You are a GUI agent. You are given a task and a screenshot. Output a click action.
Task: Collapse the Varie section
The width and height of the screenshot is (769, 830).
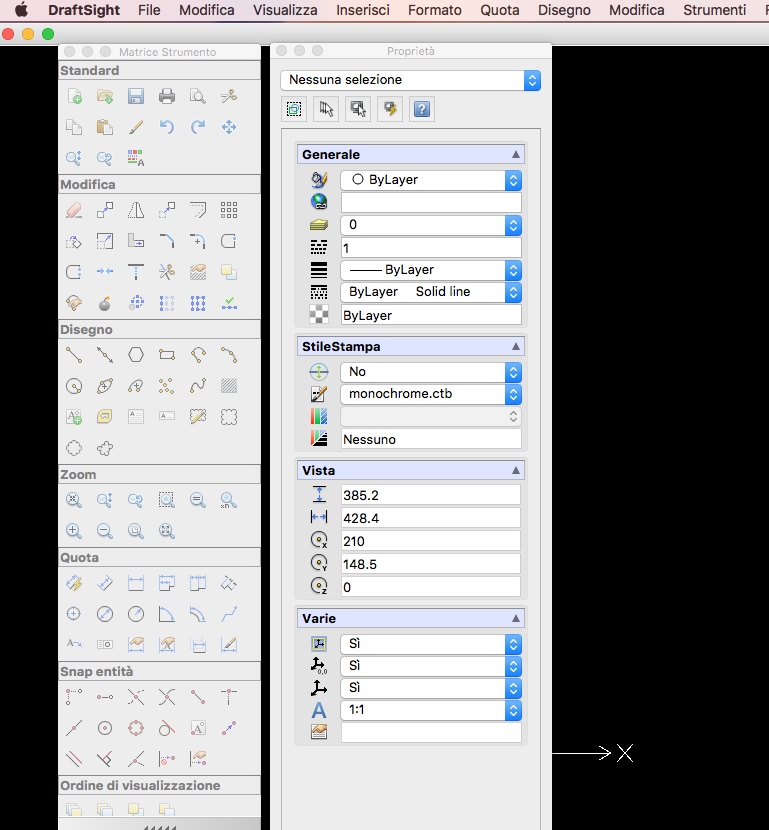click(x=515, y=618)
